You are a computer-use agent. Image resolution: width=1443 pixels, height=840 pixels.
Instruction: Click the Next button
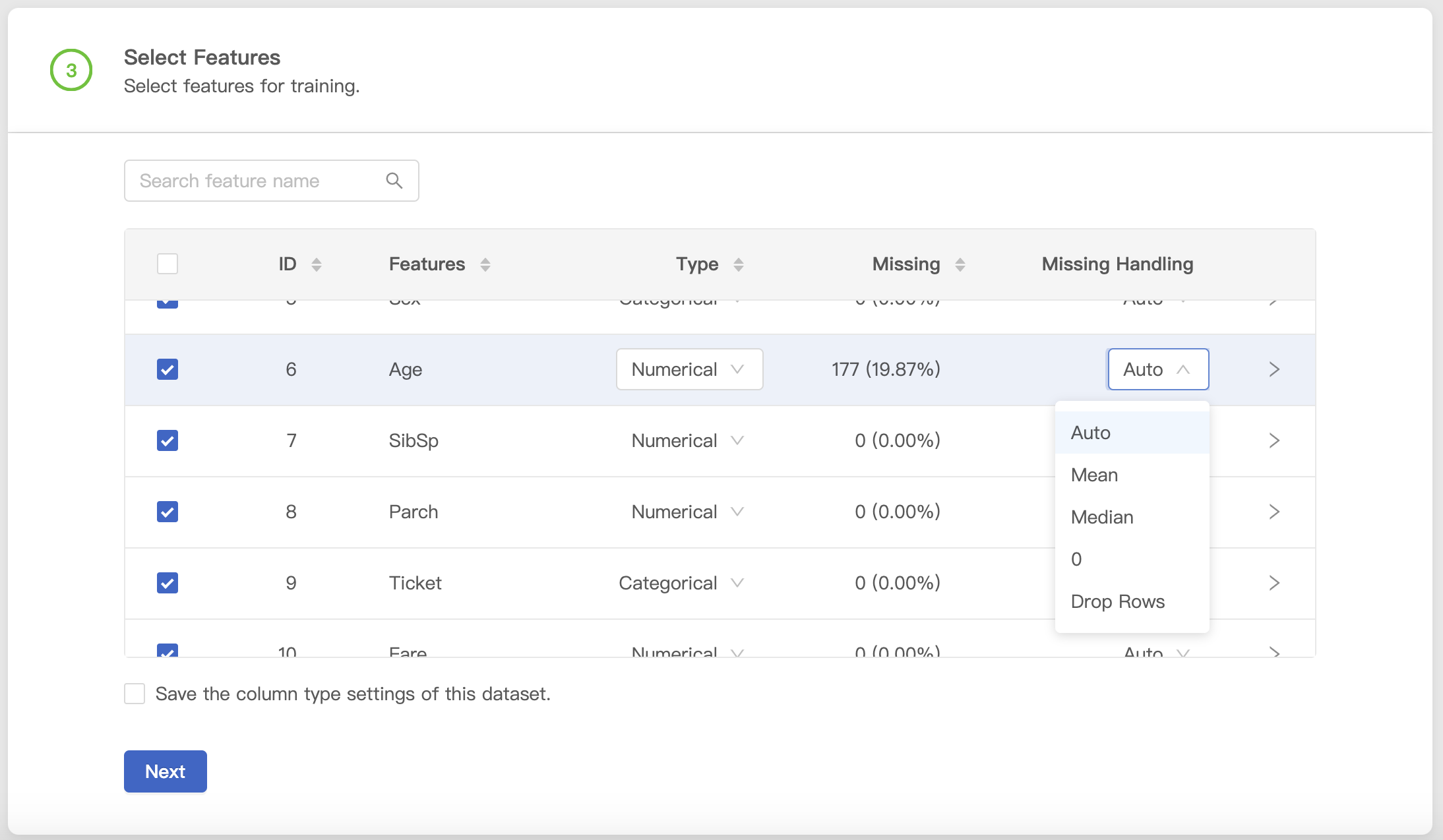166,771
